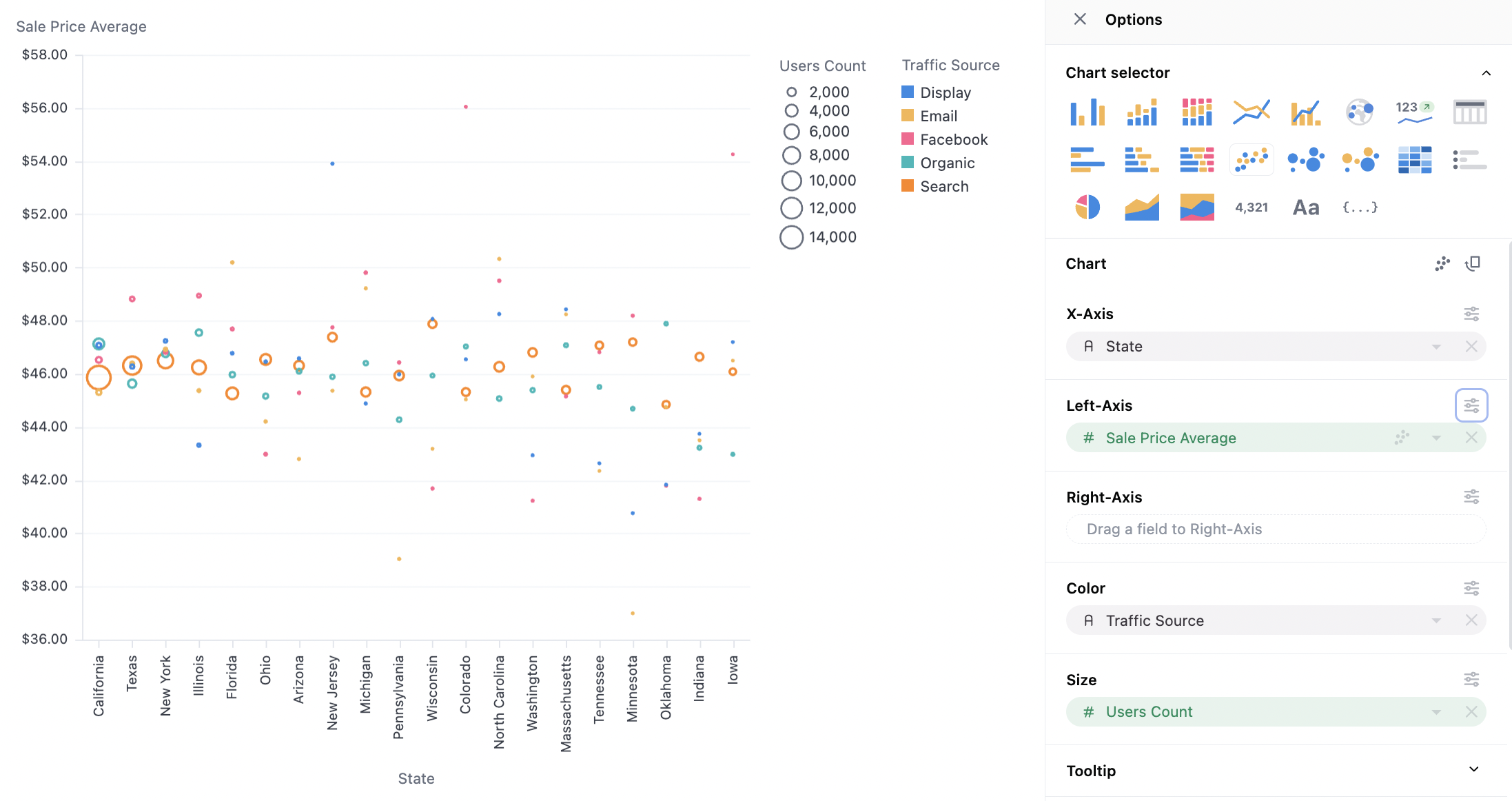This screenshot has width=1512, height=801.
Task: Toggle Display series in Traffic Source legend
Action: point(945,92)
